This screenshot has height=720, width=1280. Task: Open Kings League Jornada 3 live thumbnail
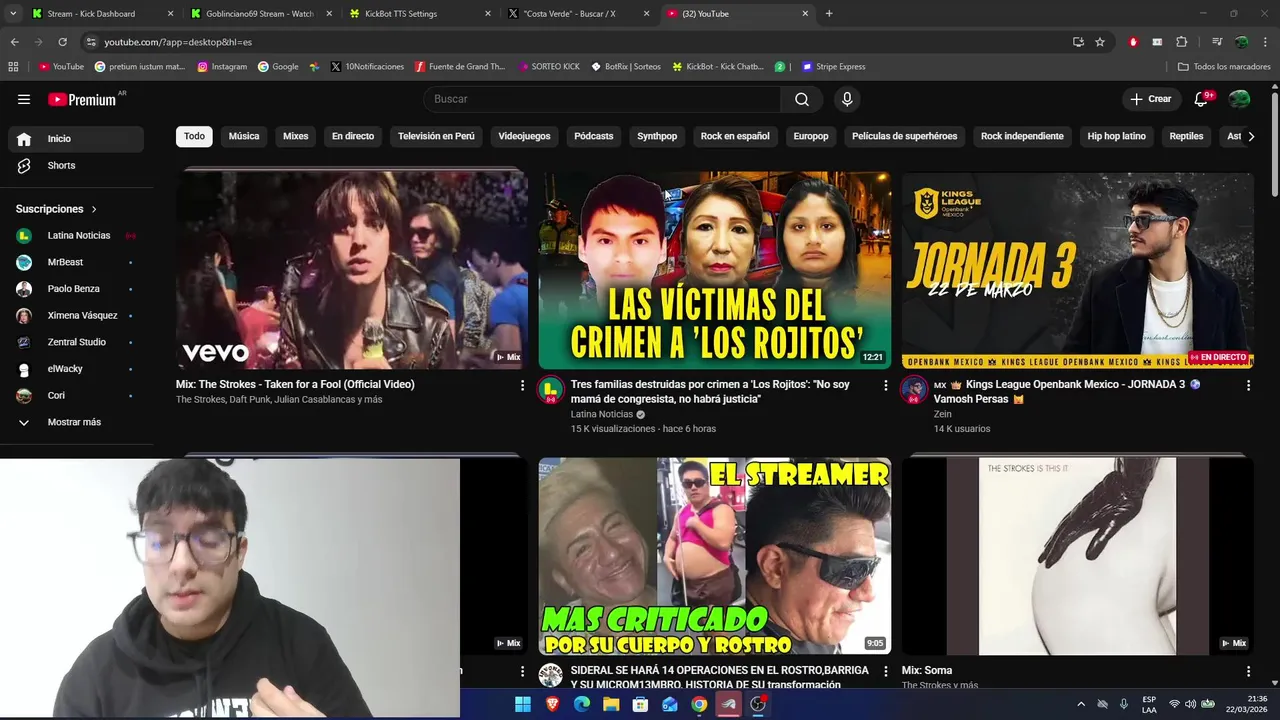coord(1077,270)
